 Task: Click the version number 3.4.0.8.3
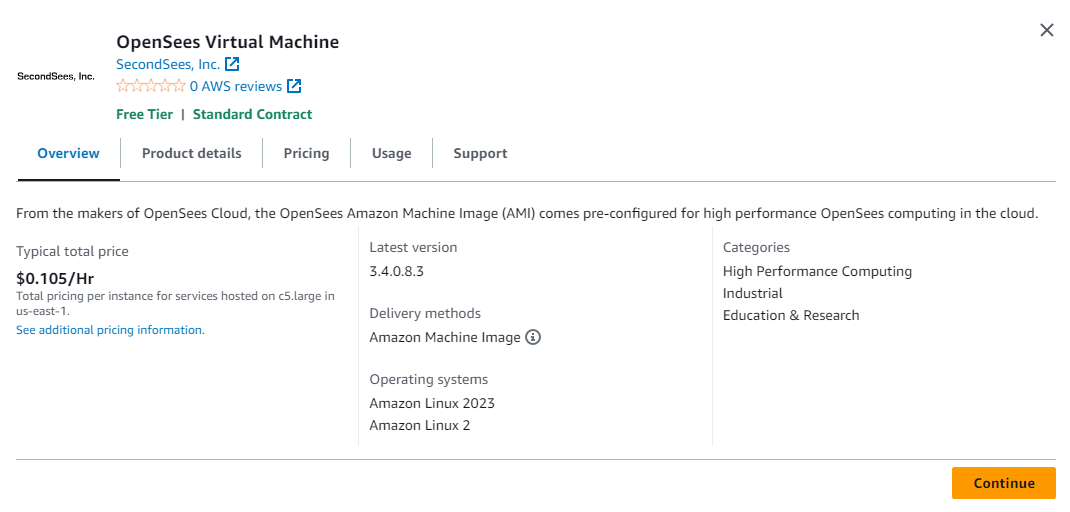coord(397,271)
